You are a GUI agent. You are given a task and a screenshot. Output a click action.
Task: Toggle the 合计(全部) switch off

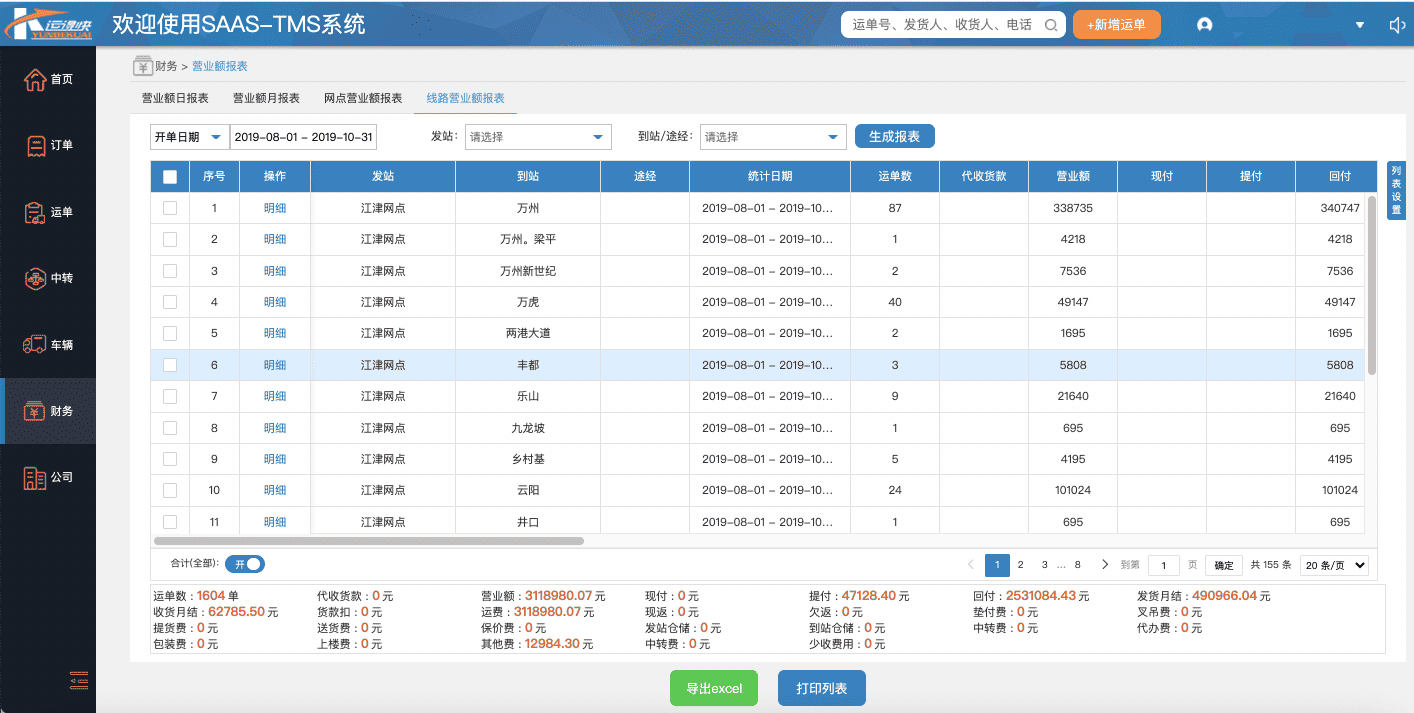pos(245,564)
